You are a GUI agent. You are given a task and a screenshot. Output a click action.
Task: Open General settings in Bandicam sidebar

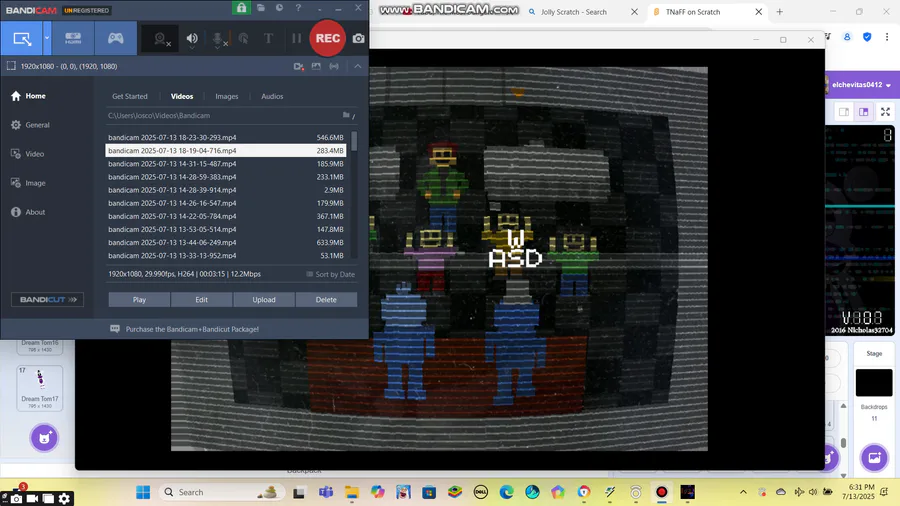tap(30, 125)
